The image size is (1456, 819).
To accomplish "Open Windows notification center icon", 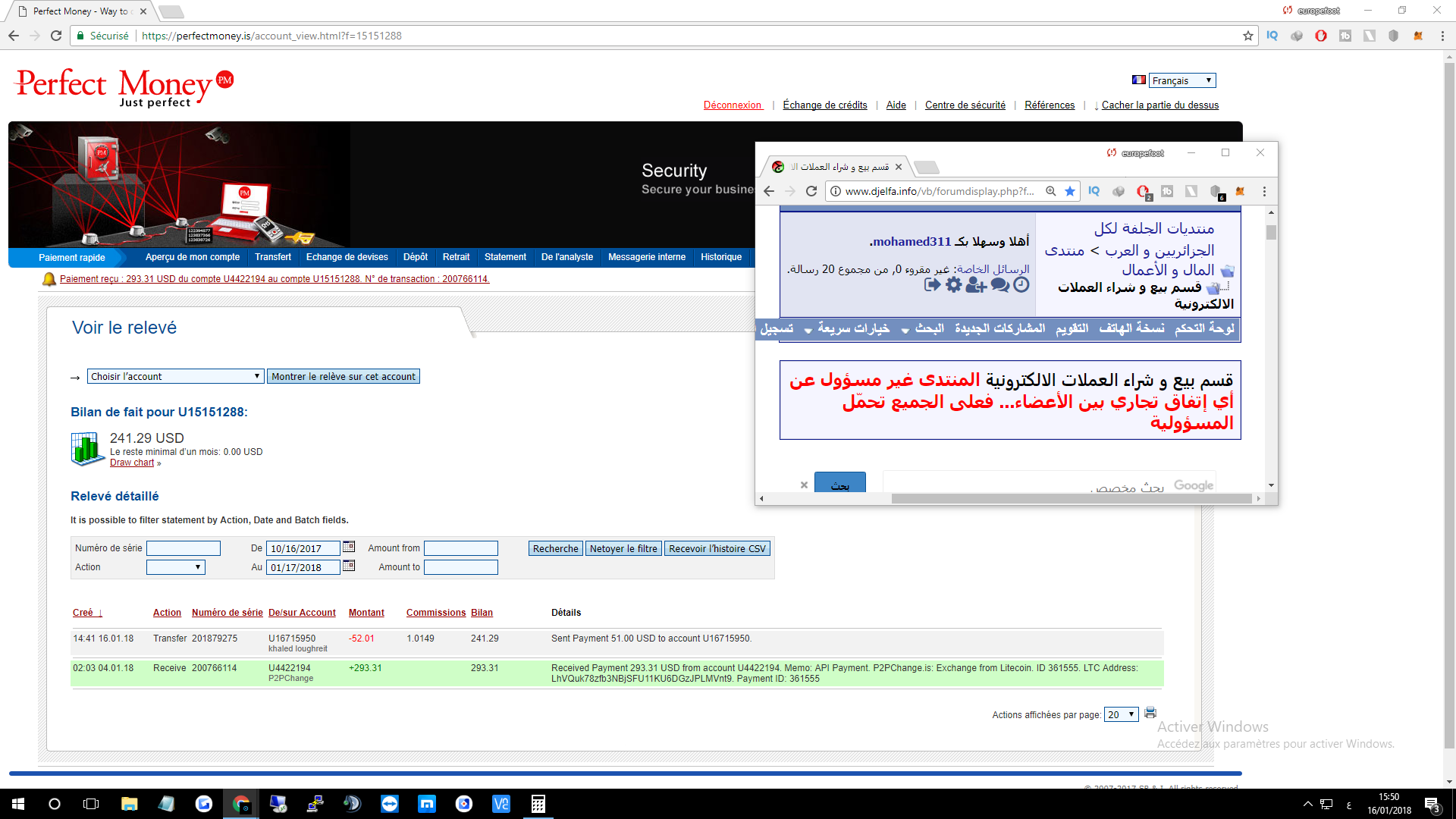I will click(x=1432, y=804).
